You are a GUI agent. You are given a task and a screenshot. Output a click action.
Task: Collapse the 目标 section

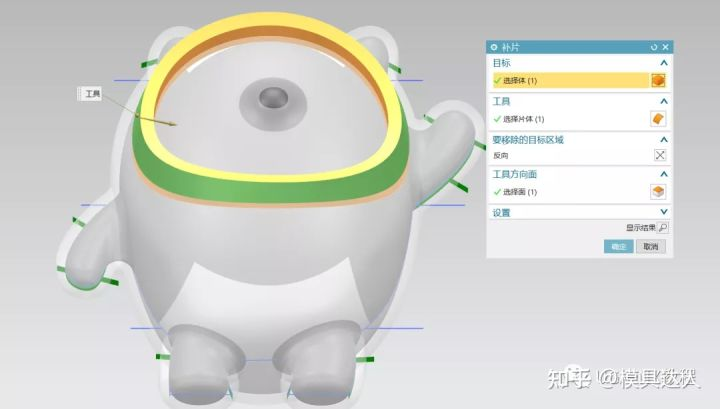coord(664,63)
